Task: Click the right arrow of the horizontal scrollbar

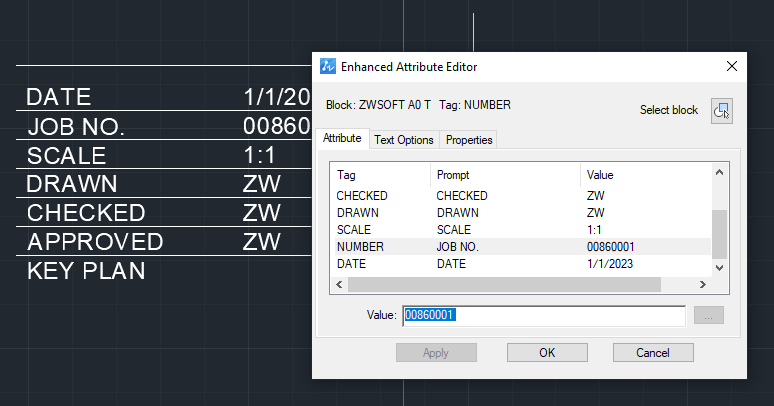Action: click(703, 284)
